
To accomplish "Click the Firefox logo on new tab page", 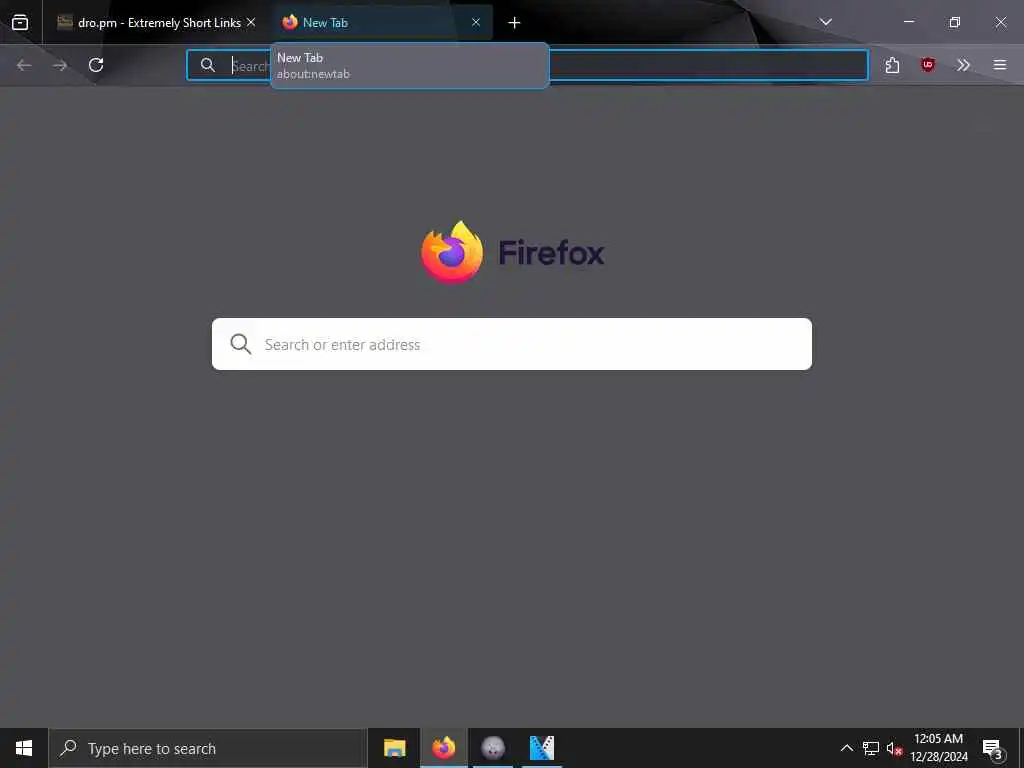I will click(x=452, y=252).
